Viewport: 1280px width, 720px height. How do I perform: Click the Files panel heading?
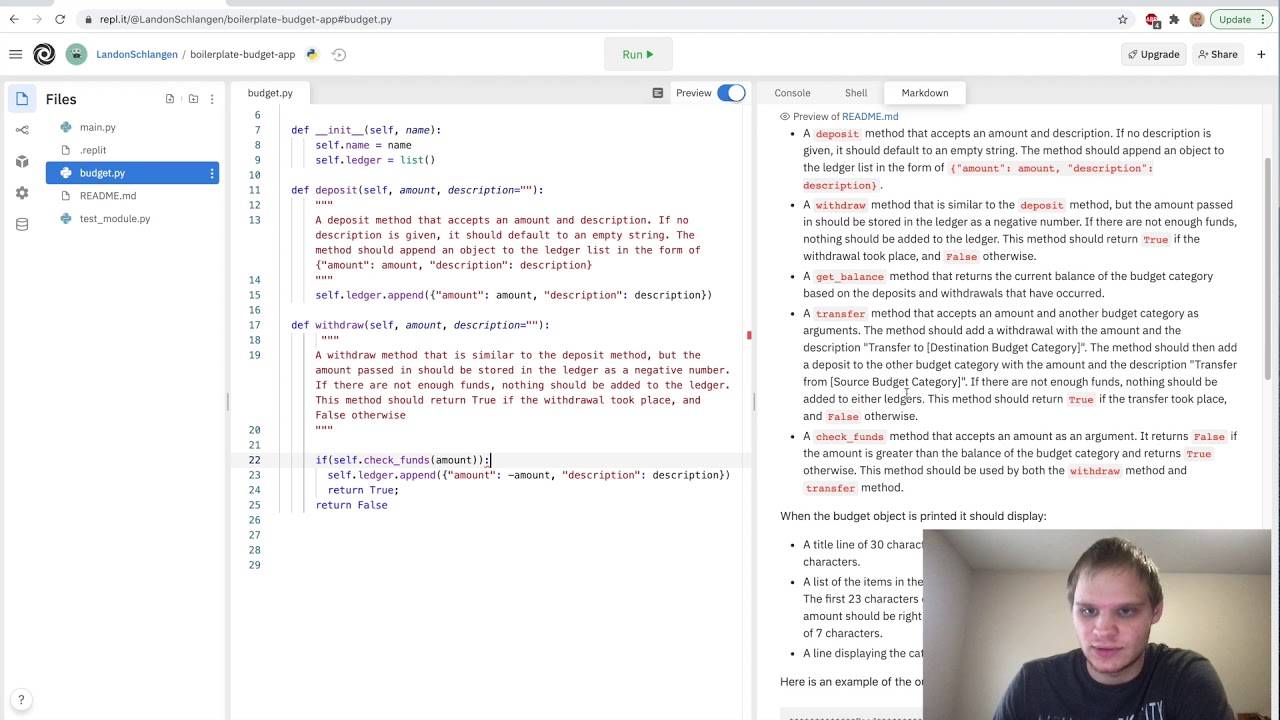point(61,99)
